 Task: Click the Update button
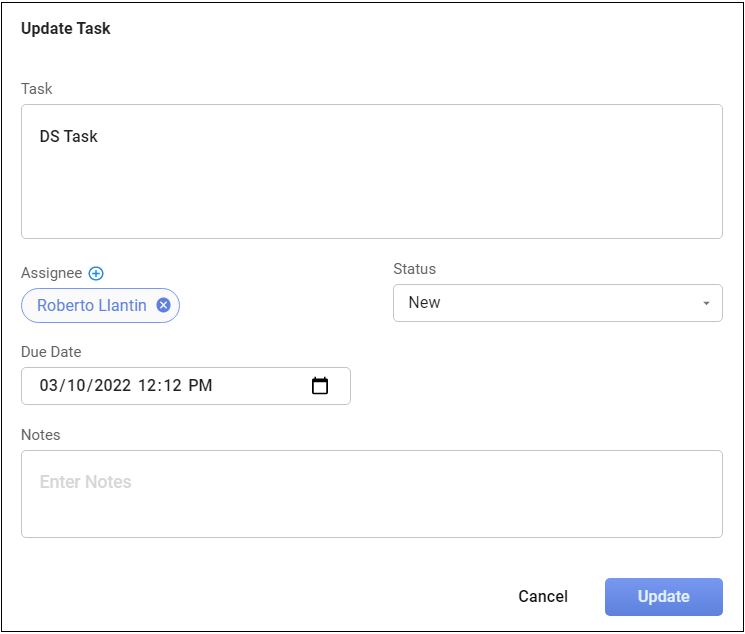663,597
